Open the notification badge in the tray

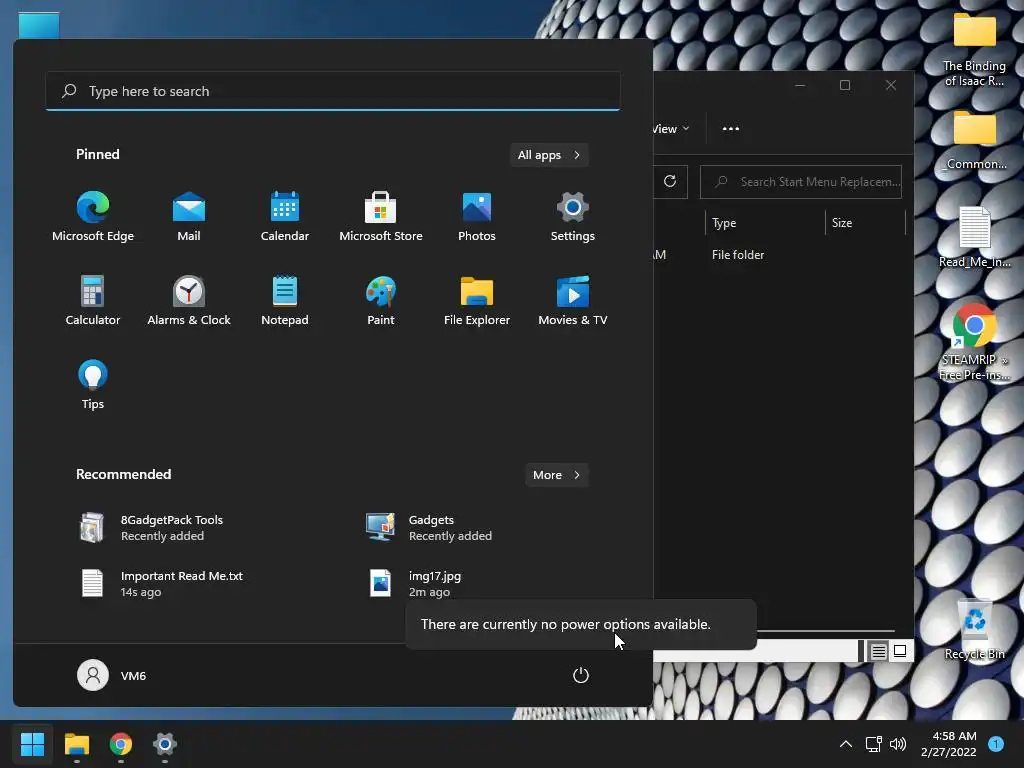996,743
